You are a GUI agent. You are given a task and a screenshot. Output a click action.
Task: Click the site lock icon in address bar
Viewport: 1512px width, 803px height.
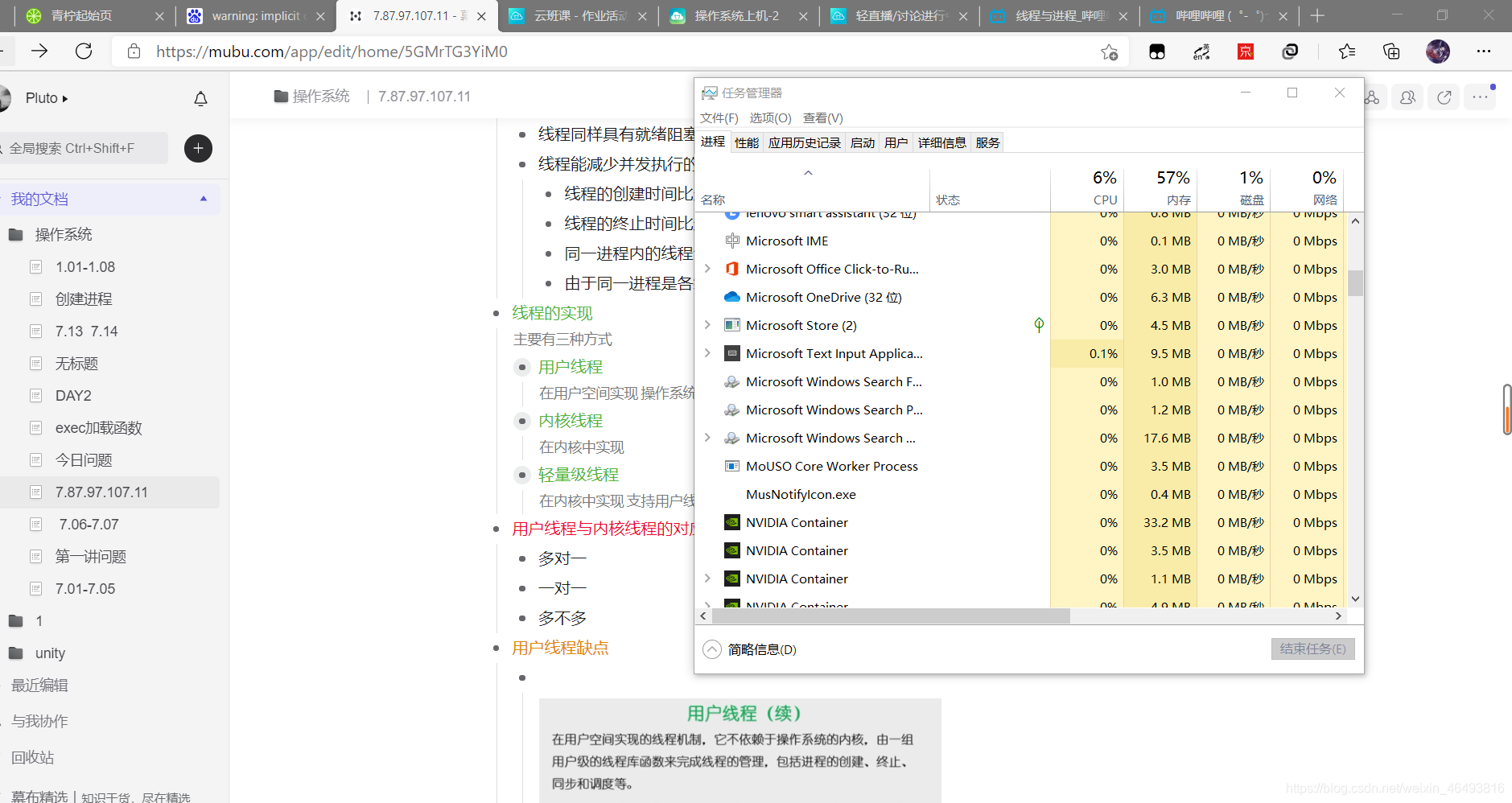[134, 51]
